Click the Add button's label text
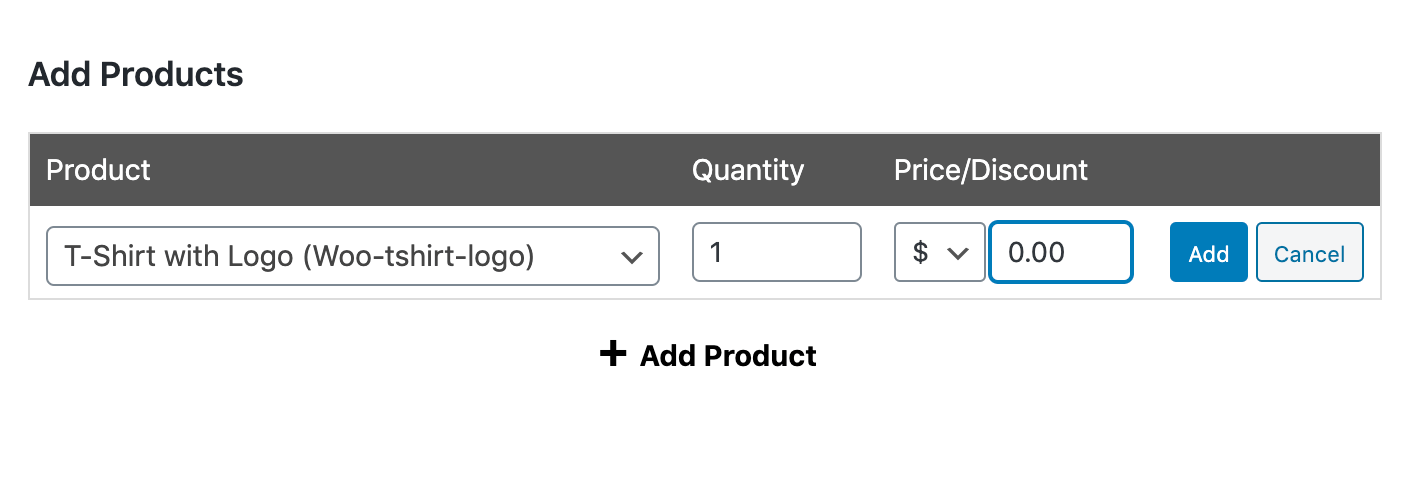1410x488 pixels. pos(1208,254)
